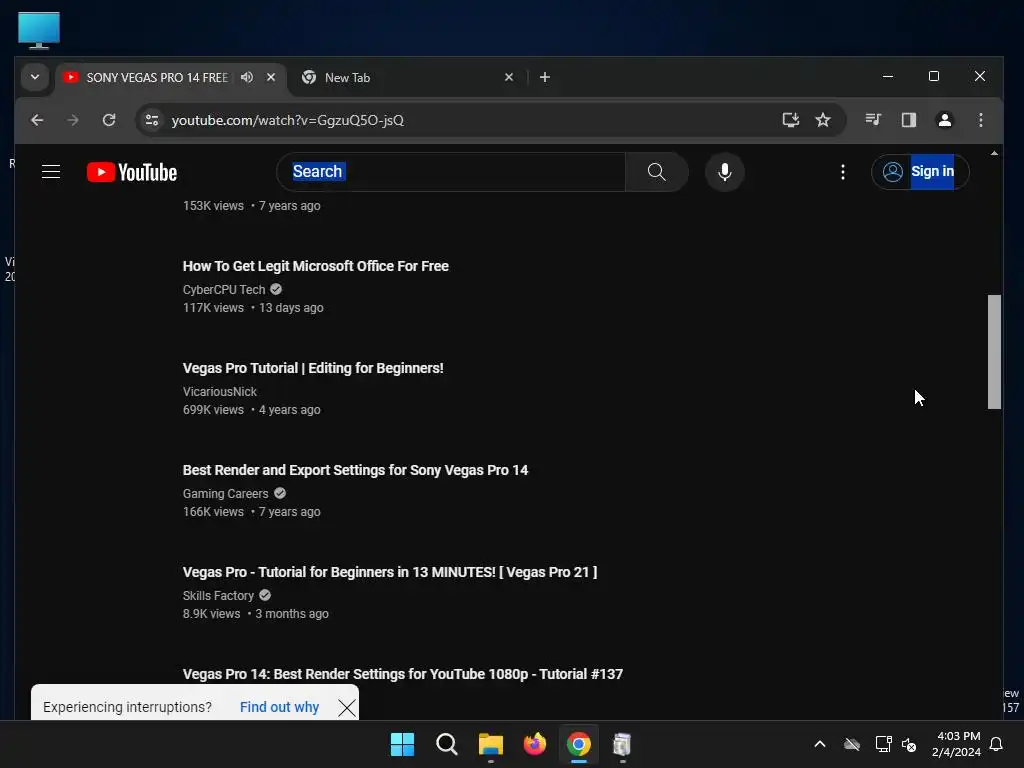
Task: Launch Firefox from the taskbar
Action: pyautogui.click(x=535, y=744)
